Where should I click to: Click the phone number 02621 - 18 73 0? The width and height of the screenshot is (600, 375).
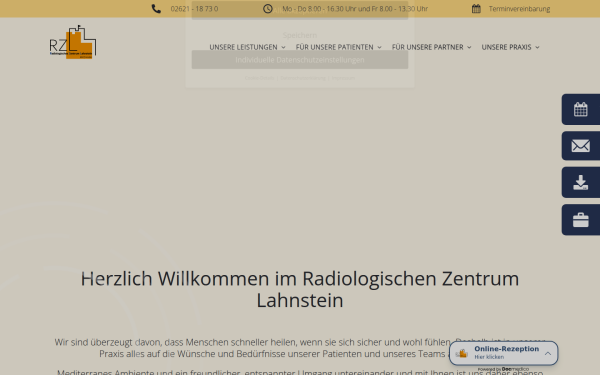coord(194,9)
